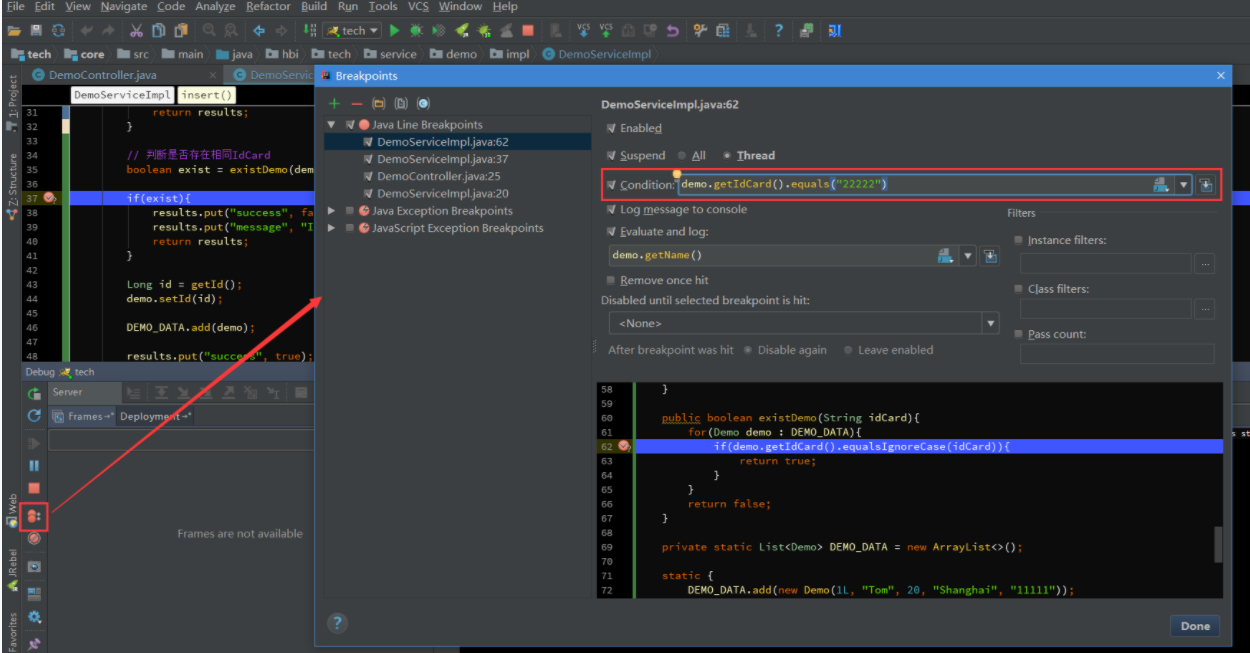Image resolution: width=1250 pixels, height=653 pixels.
Task: Open View Breakpoints icon in Debug sidebar
Action: click(34, 516)
